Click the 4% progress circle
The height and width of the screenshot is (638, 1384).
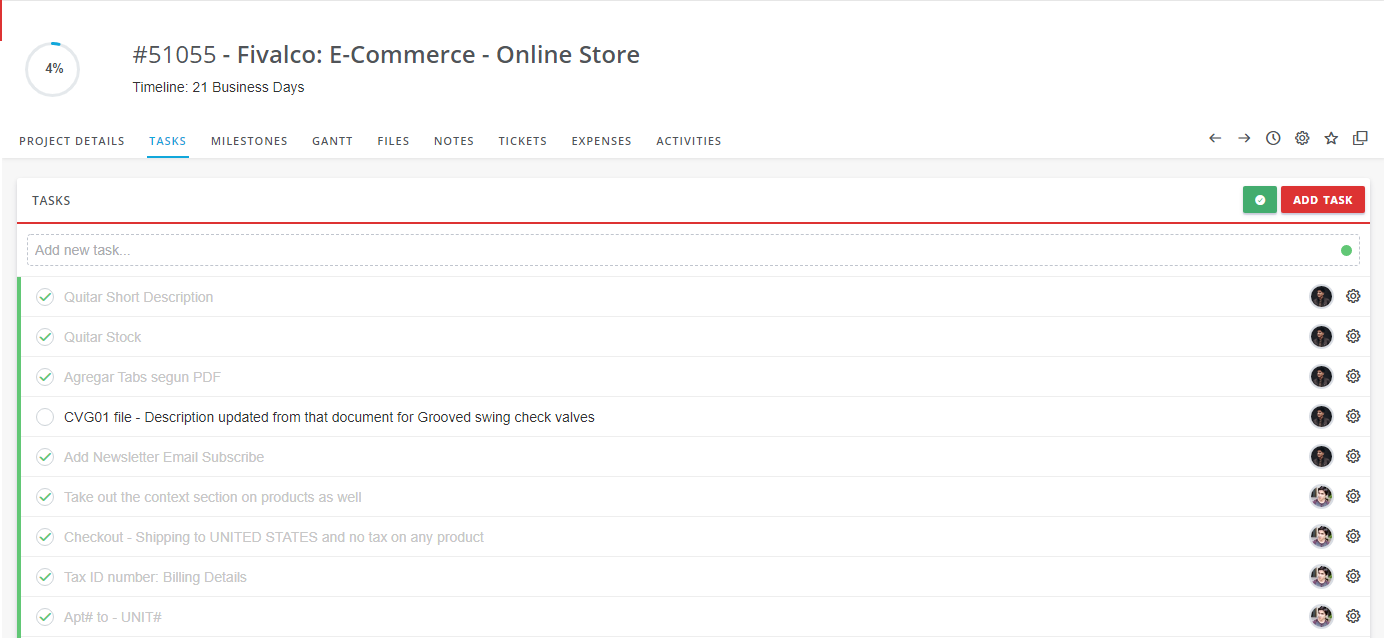point(53,69)
